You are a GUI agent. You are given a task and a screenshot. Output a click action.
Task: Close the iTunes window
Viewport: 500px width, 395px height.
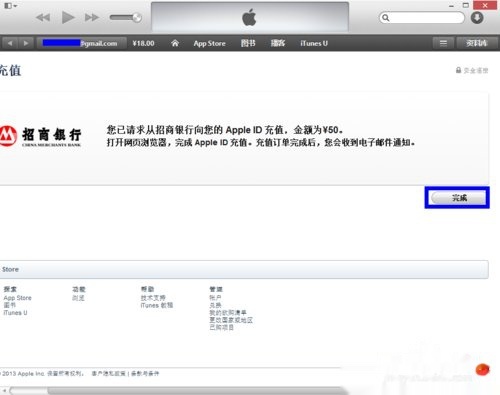click(x=485, y=5)
